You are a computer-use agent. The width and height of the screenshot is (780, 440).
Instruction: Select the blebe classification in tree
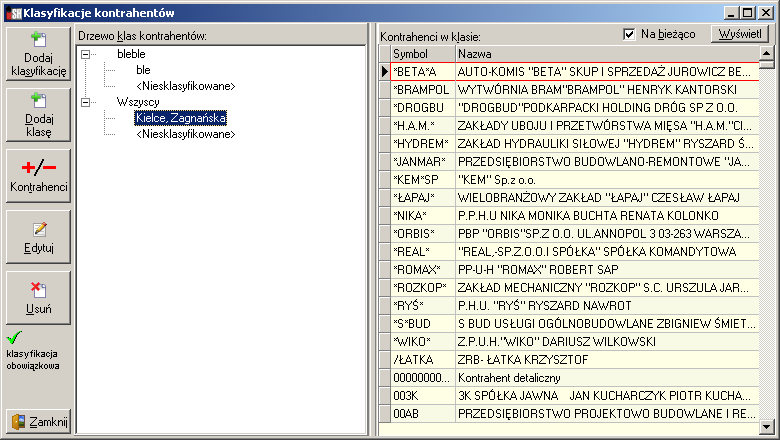[131, 54]
